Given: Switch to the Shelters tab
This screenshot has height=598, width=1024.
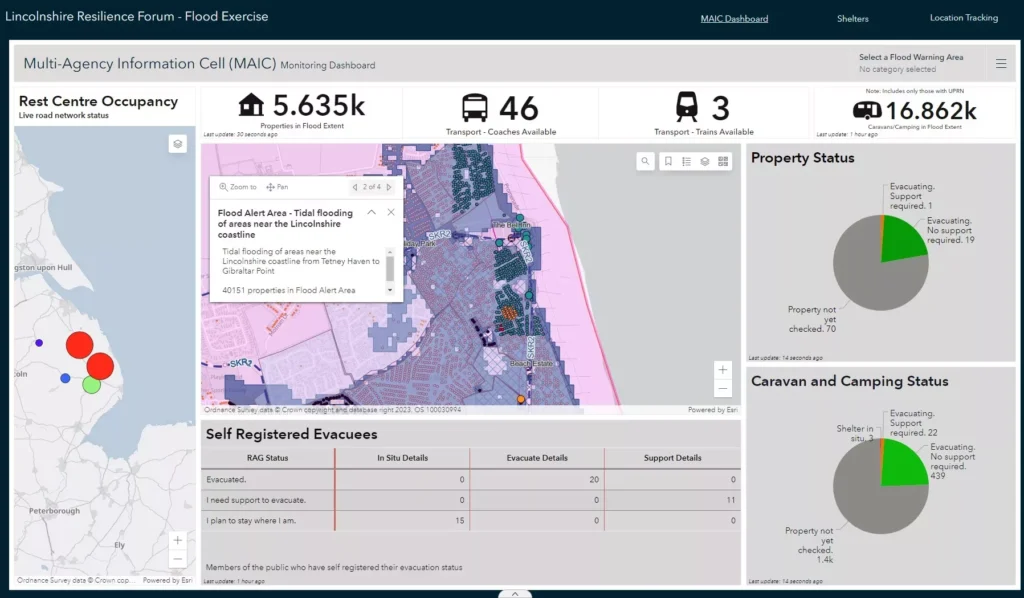Looking at the screenshot, I should pos(852,18).
